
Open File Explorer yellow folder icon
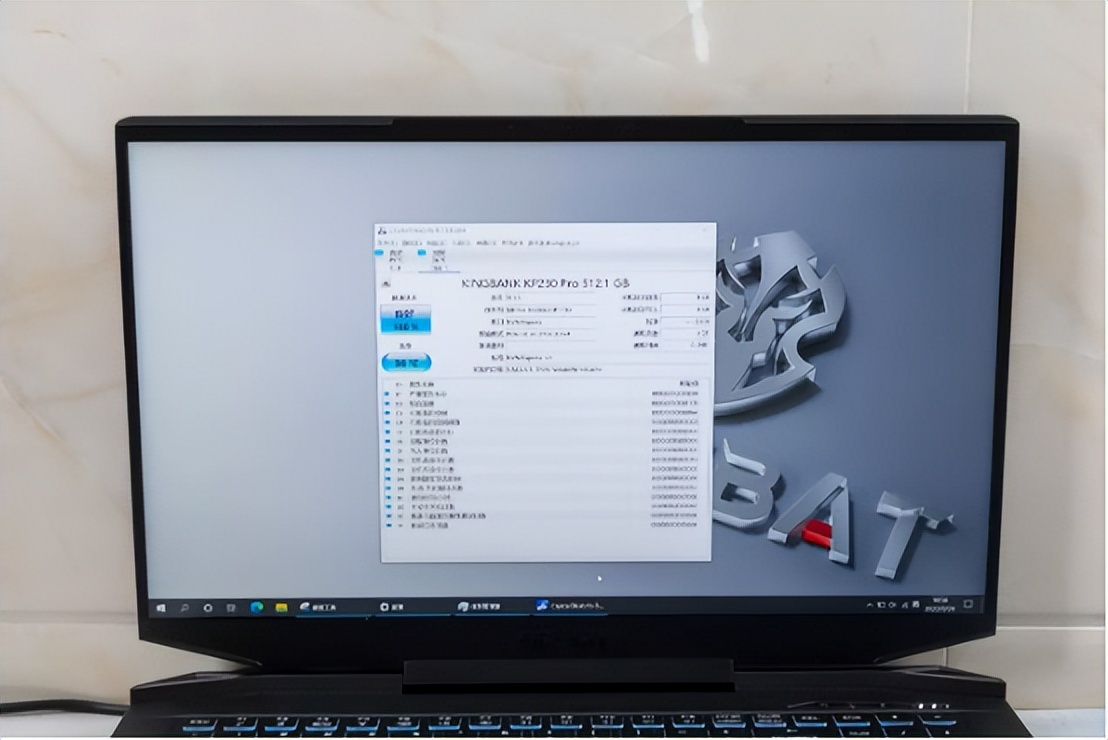(281, 607)
